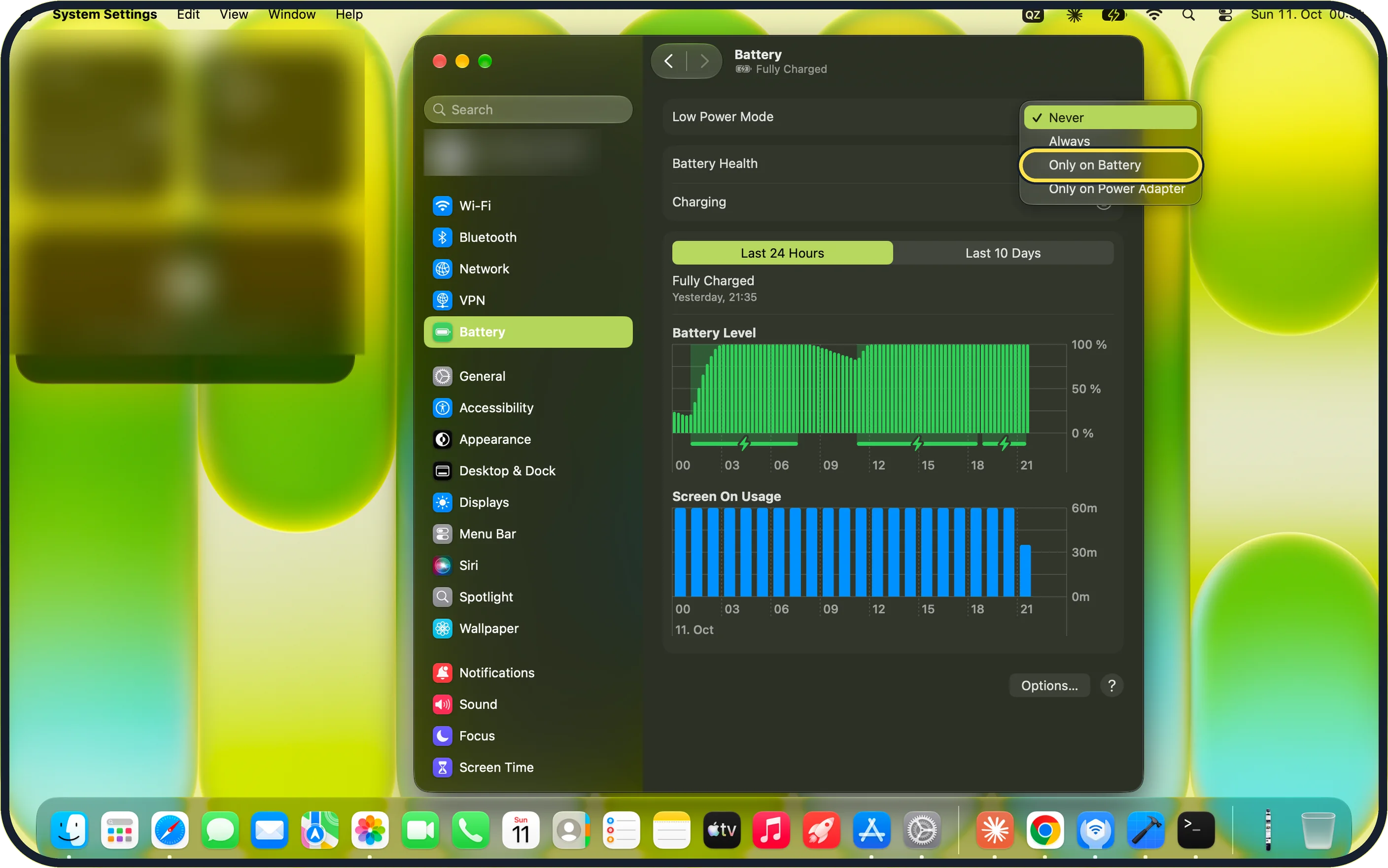Screen dimensions: 1388x868
Task: Open Siri settings
Action: [528, 566]
